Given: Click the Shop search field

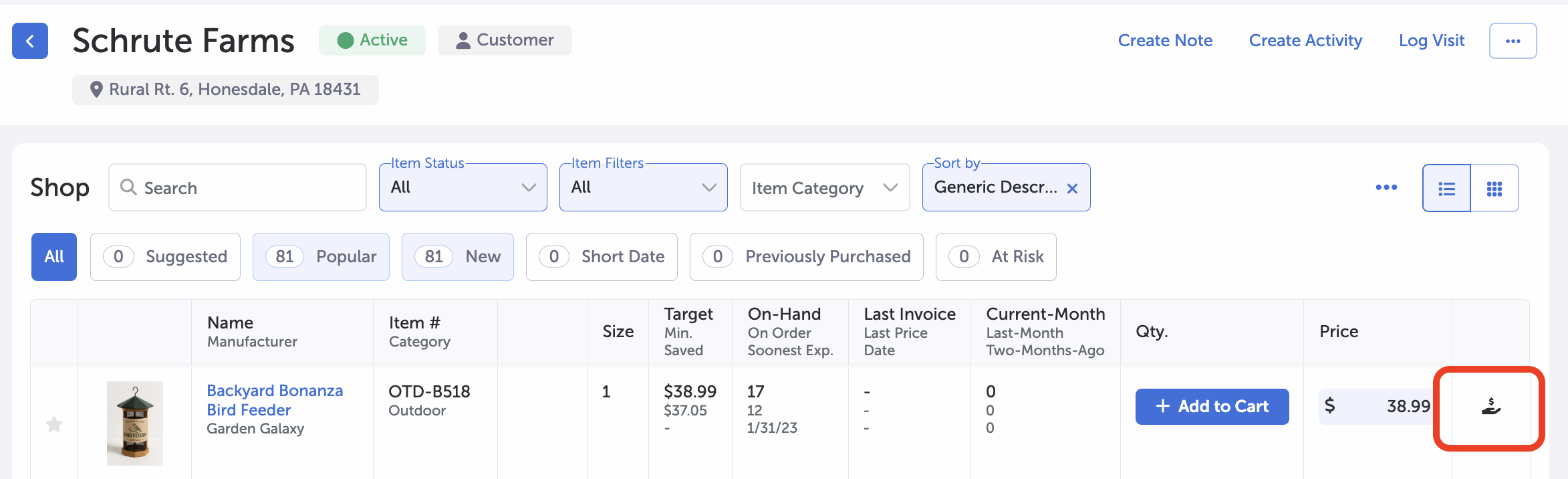Looking at the screenshot, I should (x=237, y=188).
